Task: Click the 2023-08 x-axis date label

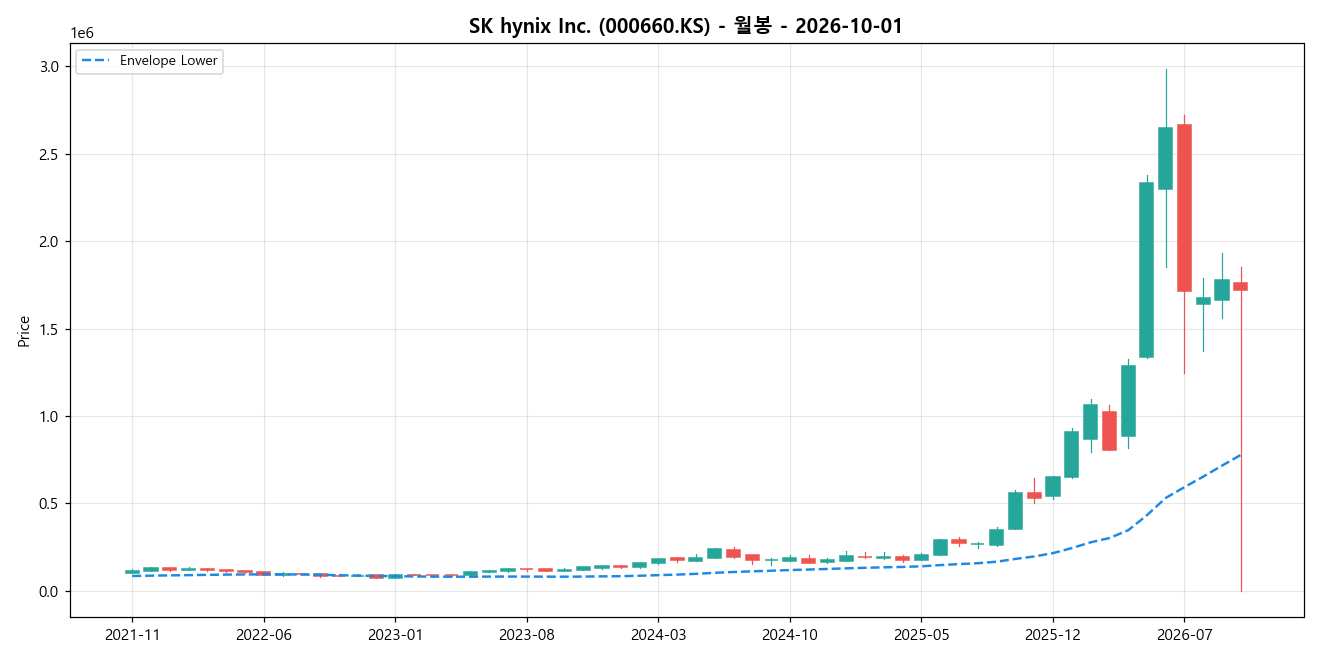Action: (527, 634)
